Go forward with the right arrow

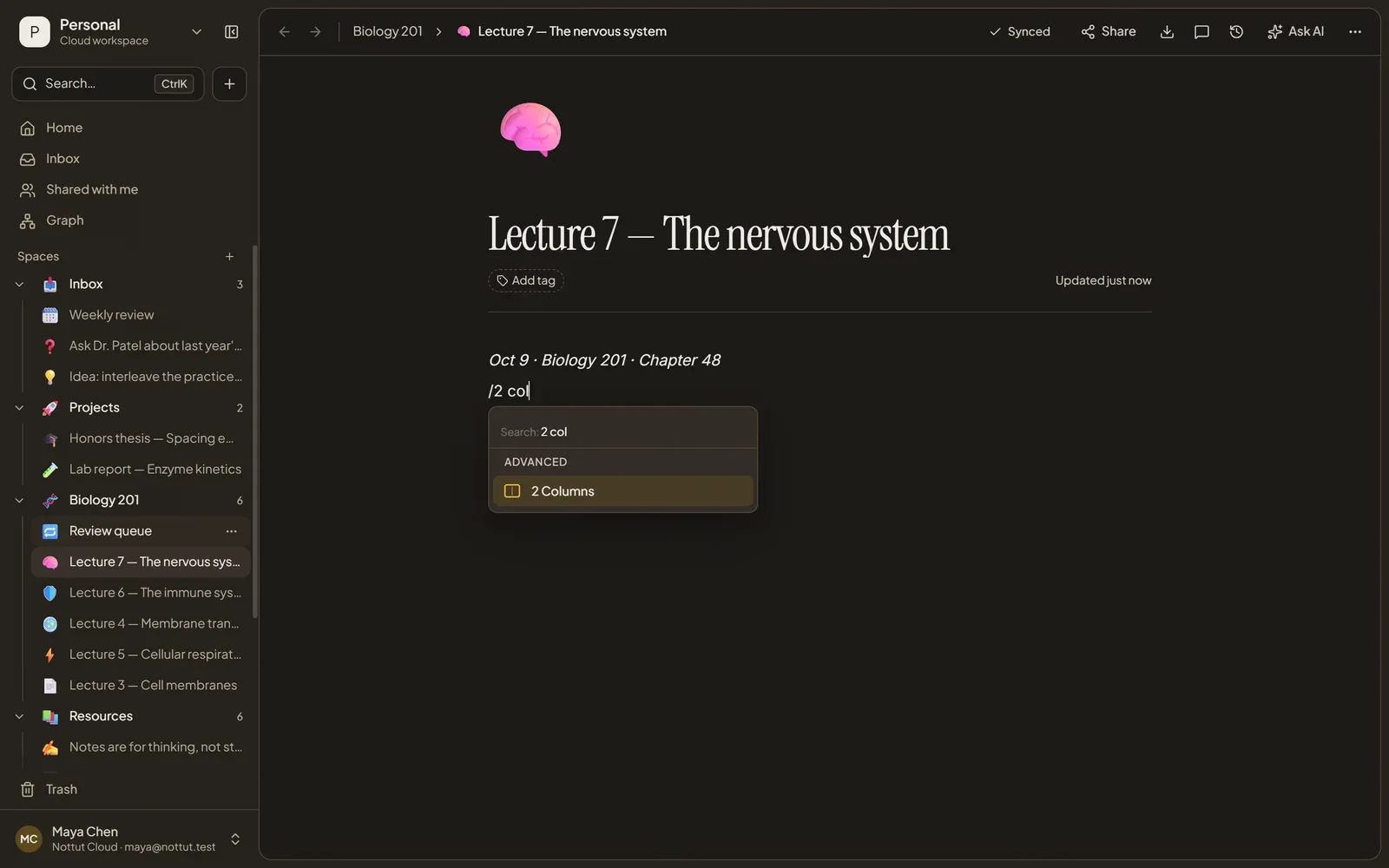point(316,32)
